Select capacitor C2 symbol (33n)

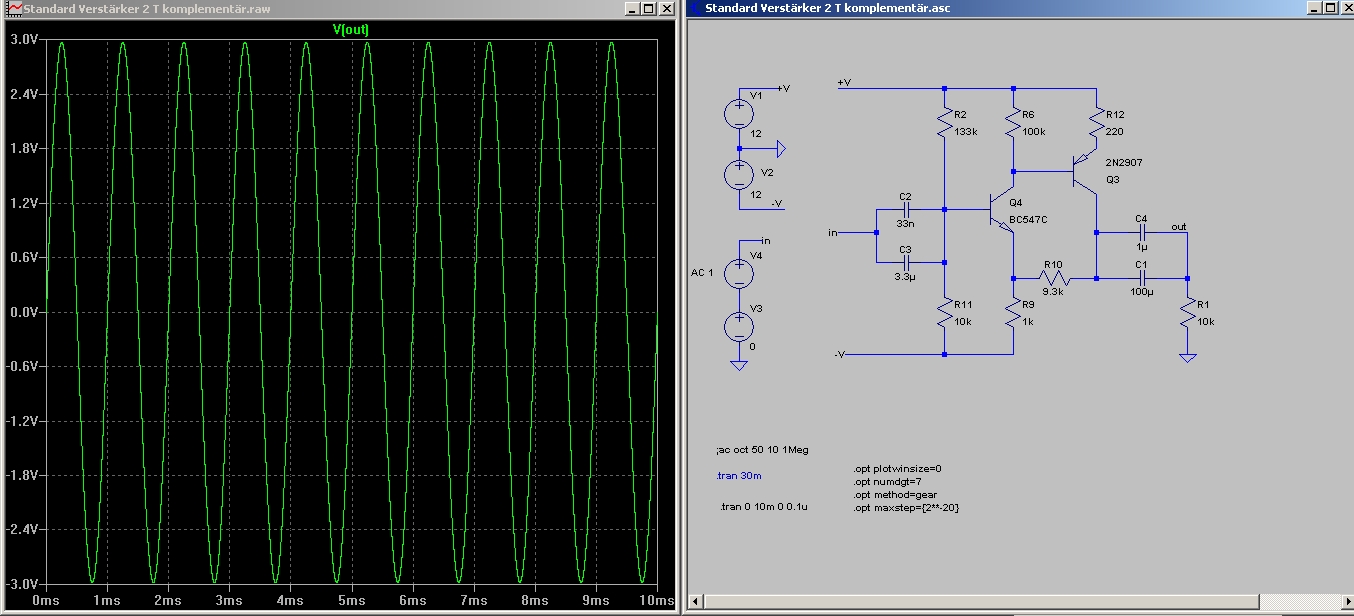point(907,210)
